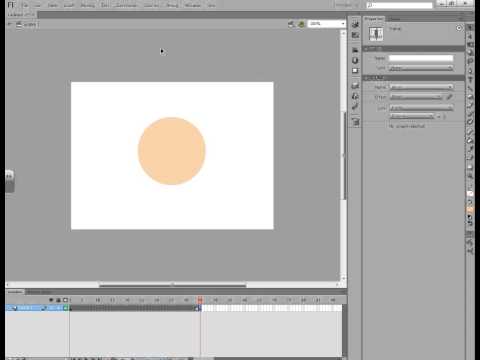Select the peach circle on the stage
Screen dimensions: 480x360
(x=172, y=151)
